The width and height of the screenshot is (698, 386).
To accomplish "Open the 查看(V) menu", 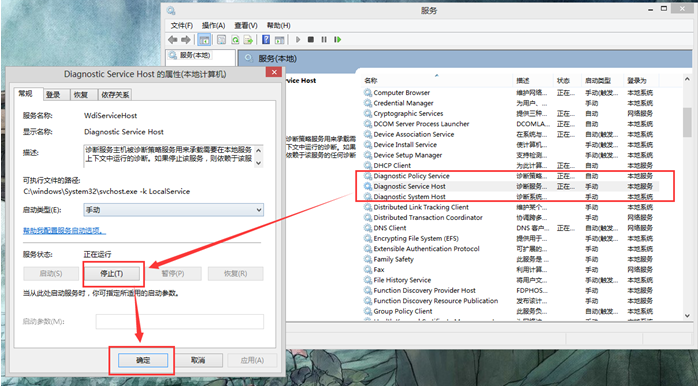I will click(246, 25).
